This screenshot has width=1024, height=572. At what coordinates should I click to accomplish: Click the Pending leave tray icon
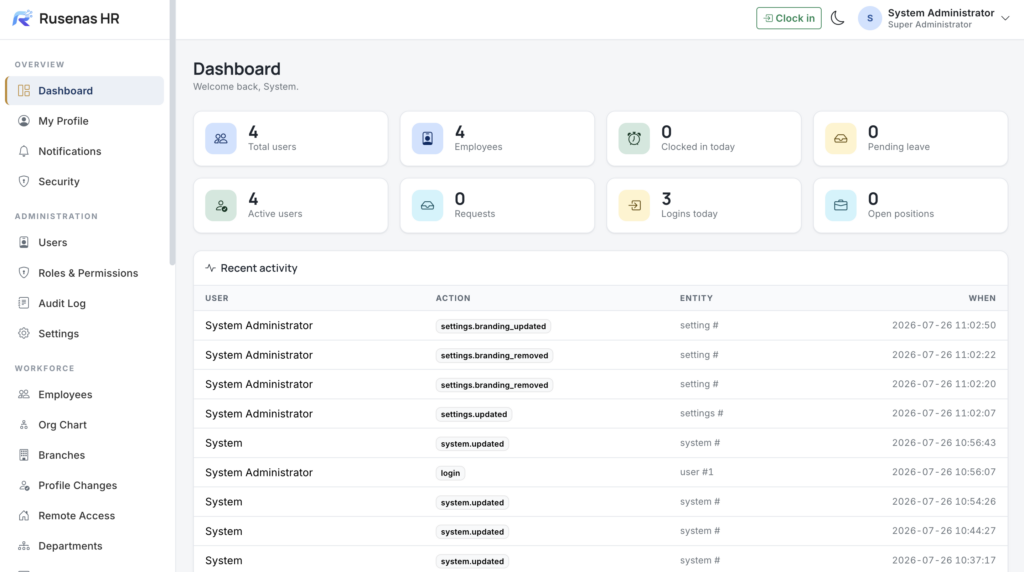click(x=840, y=138)
